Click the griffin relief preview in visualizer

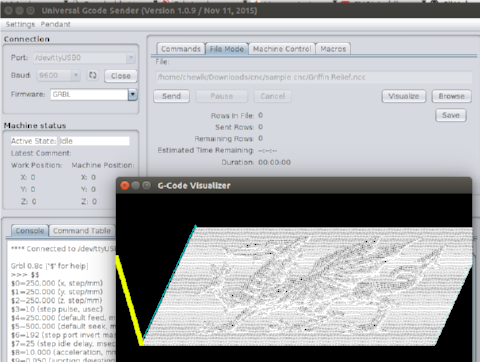(x=307, y=287)
